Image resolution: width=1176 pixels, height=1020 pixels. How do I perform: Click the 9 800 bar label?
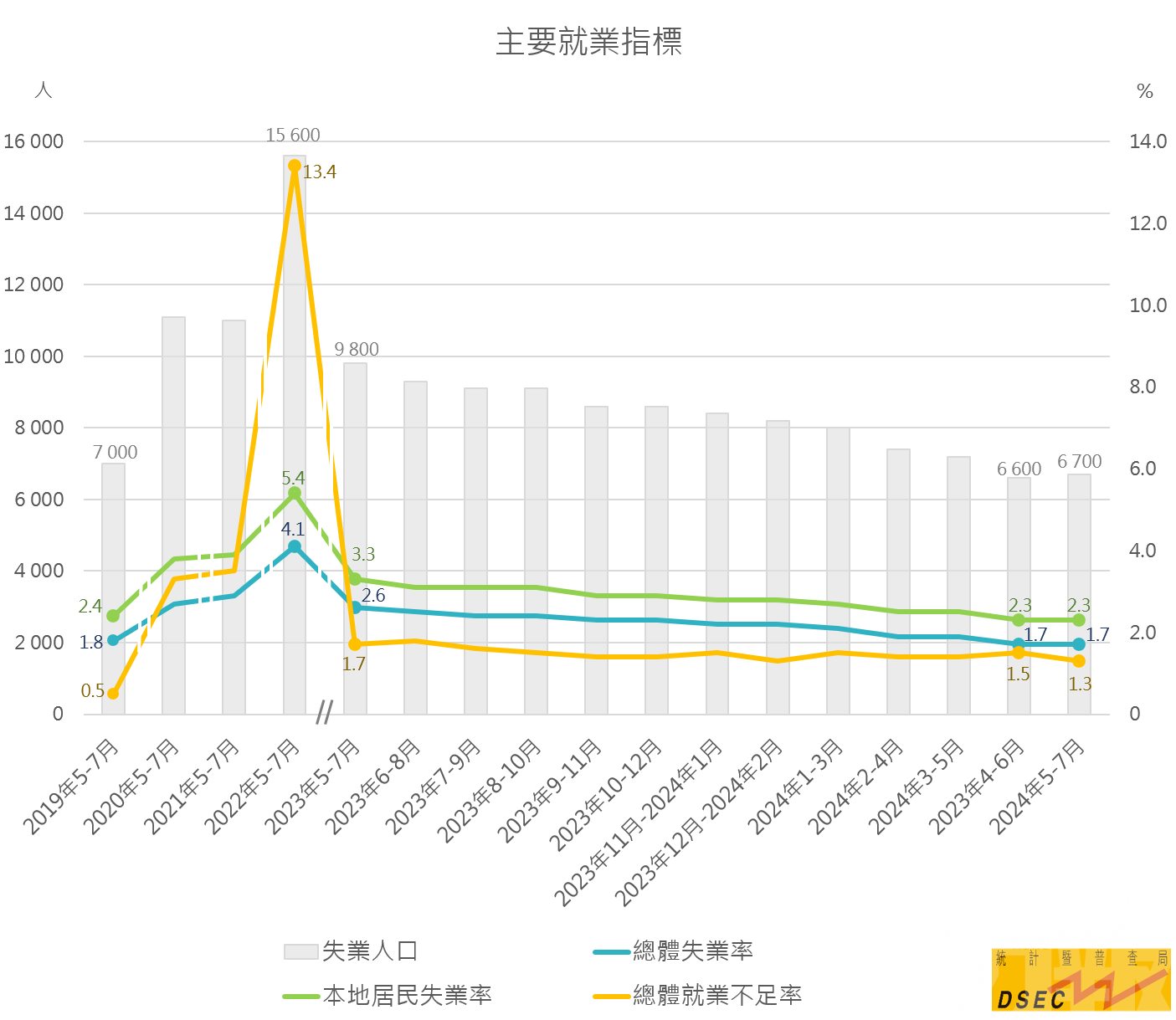(x=357, y=350)
